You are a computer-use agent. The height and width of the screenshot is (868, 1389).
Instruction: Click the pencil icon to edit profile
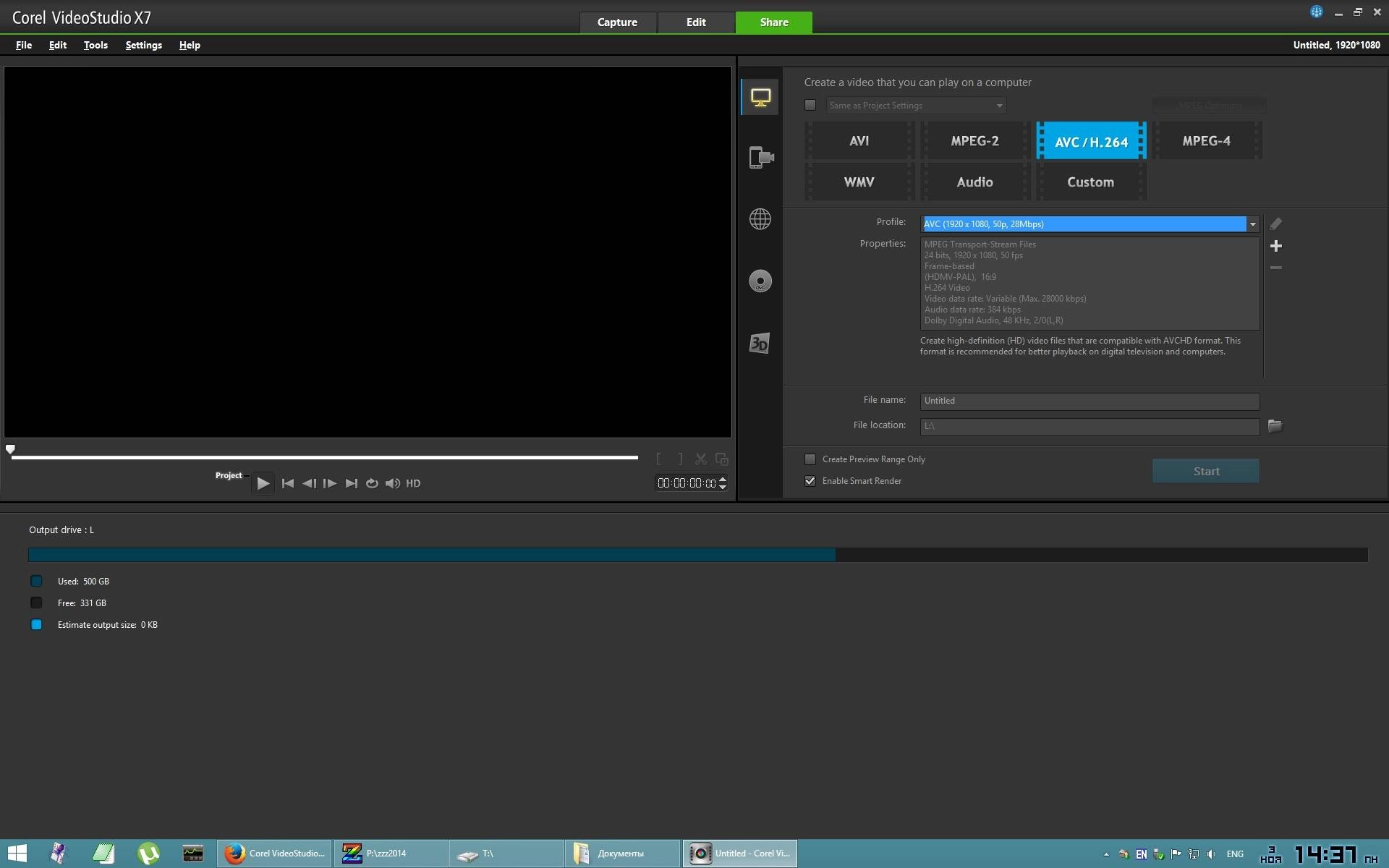(x=1275, y=224)
